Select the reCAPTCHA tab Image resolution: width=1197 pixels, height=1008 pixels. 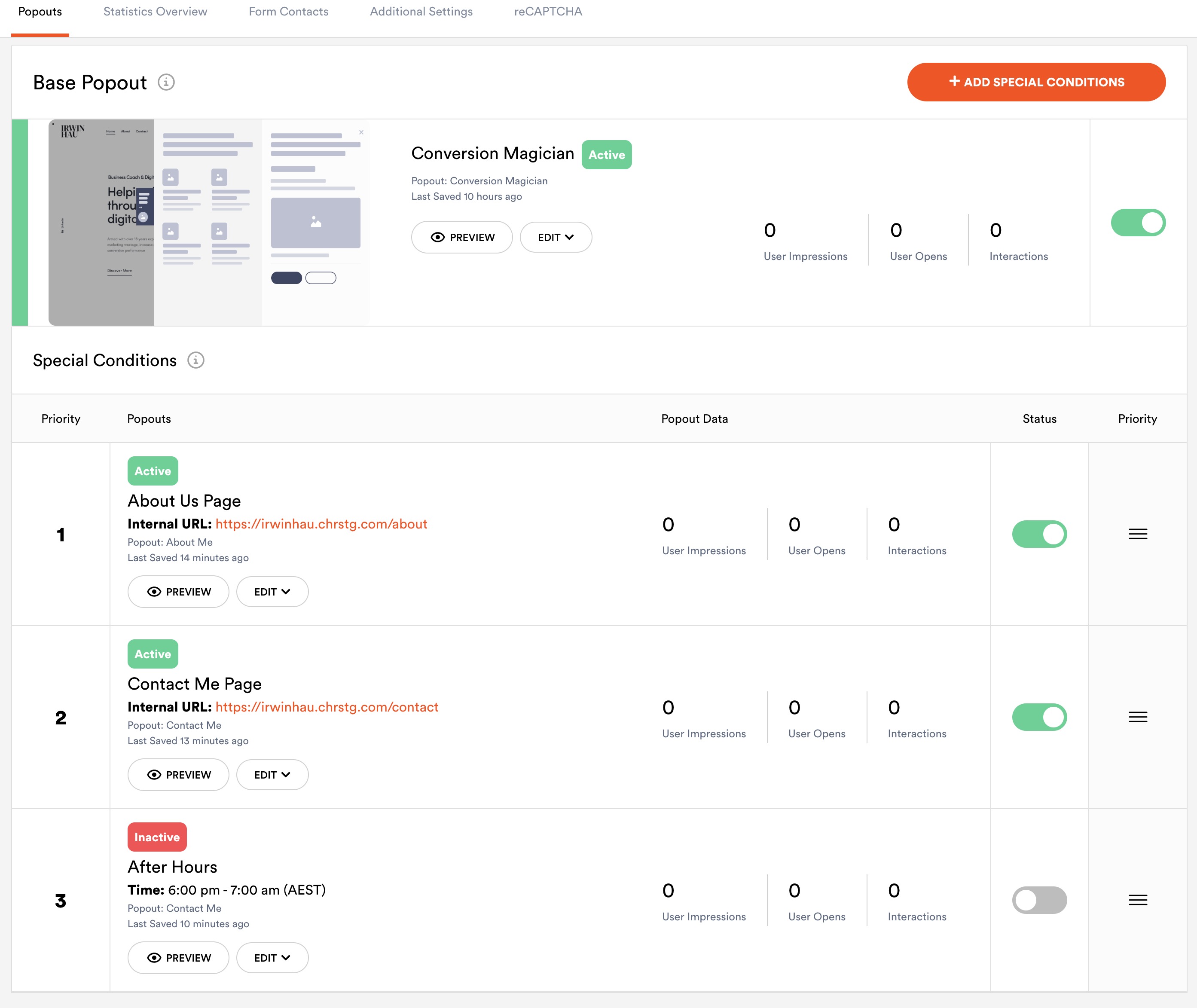548,12
